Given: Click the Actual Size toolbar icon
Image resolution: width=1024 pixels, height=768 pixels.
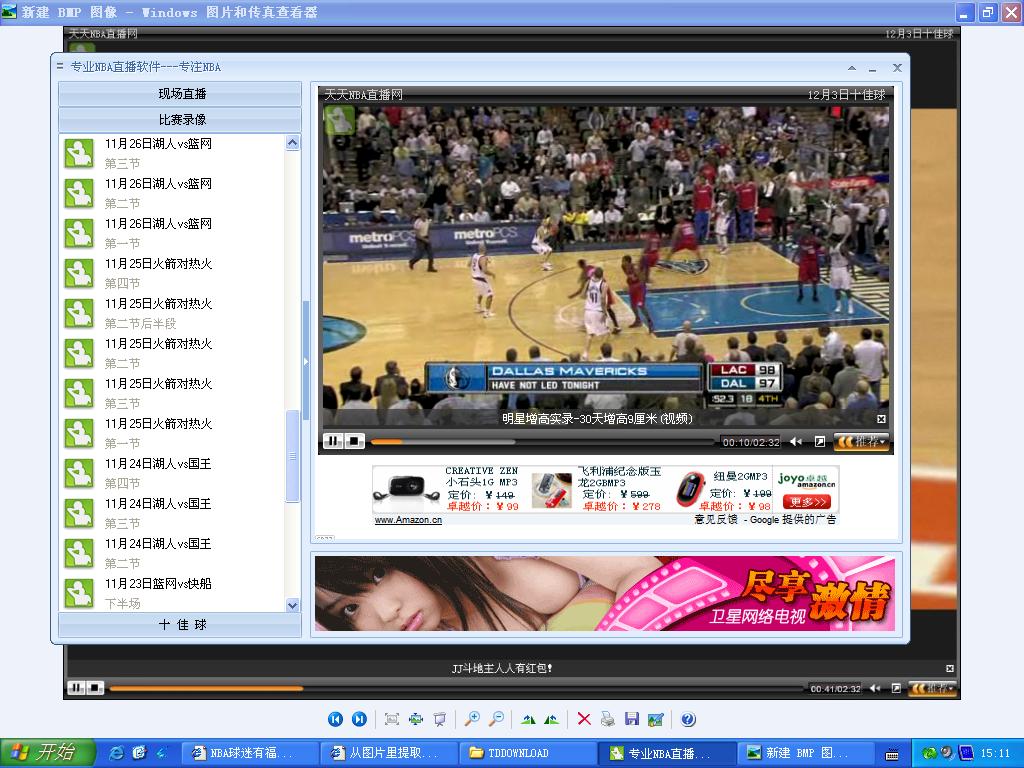Looking at the screenshot, I should (x=416, y=719).
